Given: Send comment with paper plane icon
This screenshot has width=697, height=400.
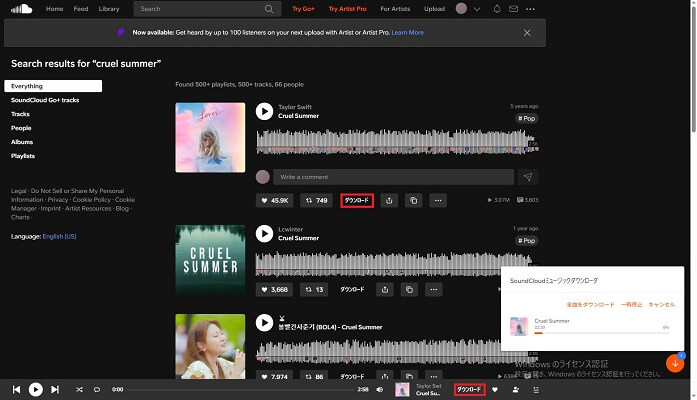Looking at the screenshot, I should pyautogui.click(x=528, y=177).
